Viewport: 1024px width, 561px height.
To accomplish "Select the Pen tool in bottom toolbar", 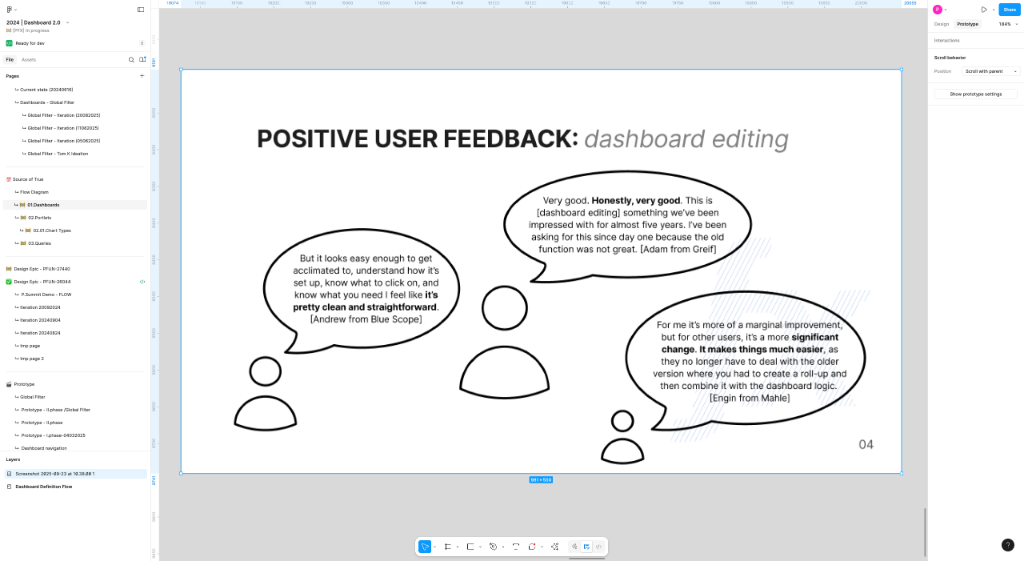I will tap(493, 547).
